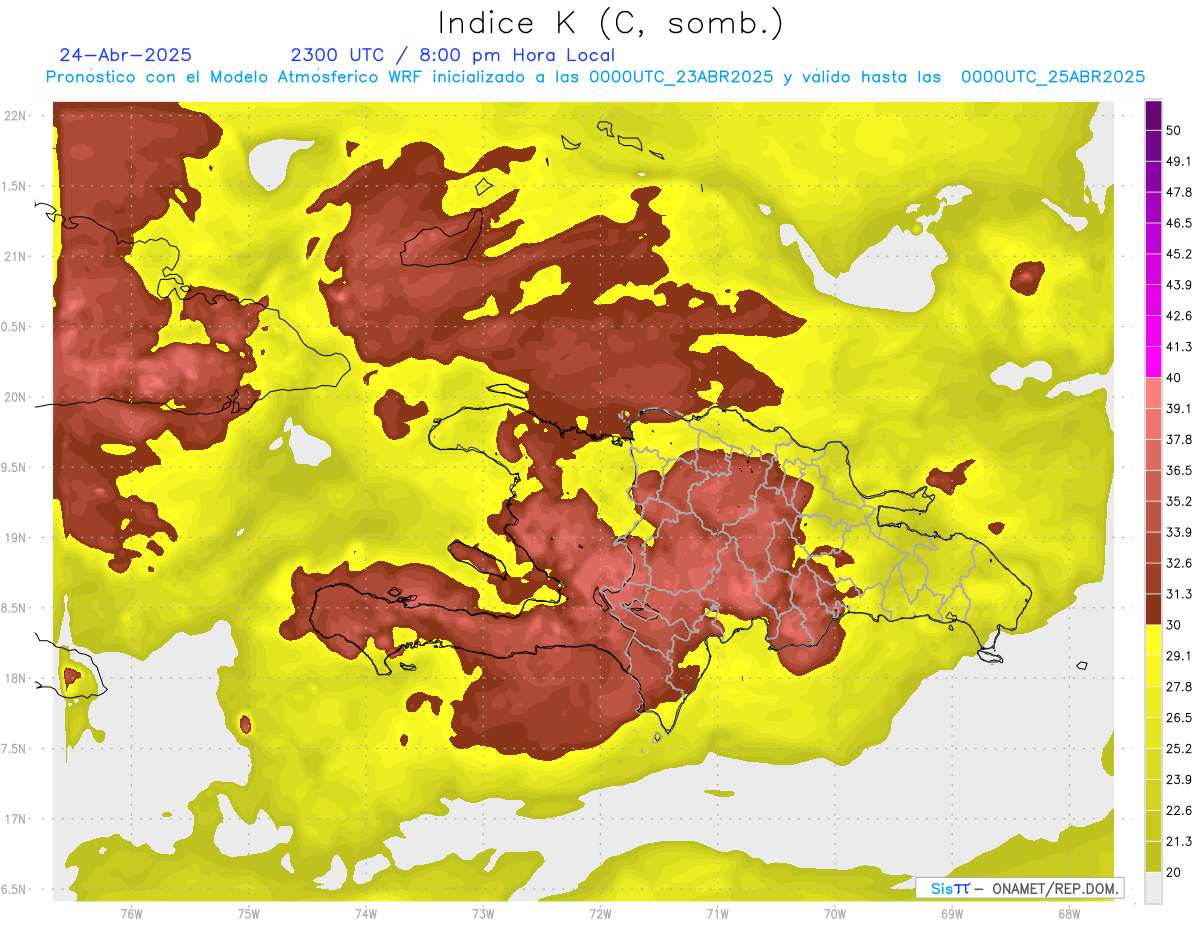Click the '73W' longitude axis label
Screen dimensions: 1200x927
(x=482, y=913)
